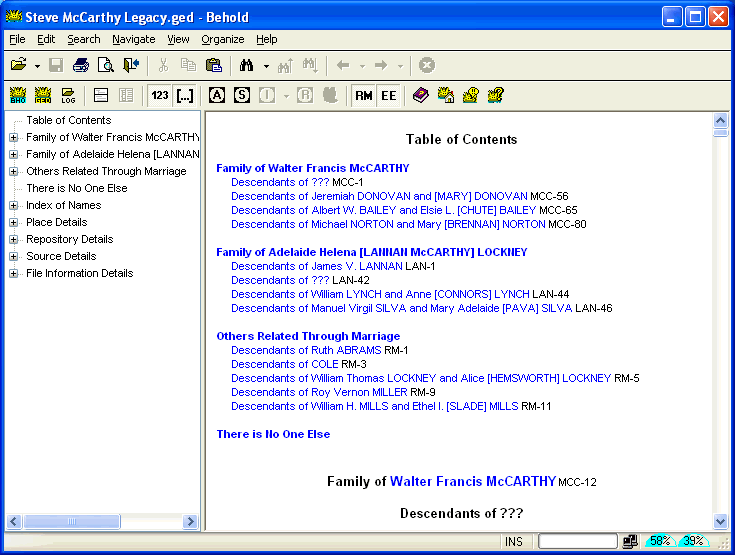
Task: Click Walter Francis McCARTHY name link in heading
Action: coord(472,481)
